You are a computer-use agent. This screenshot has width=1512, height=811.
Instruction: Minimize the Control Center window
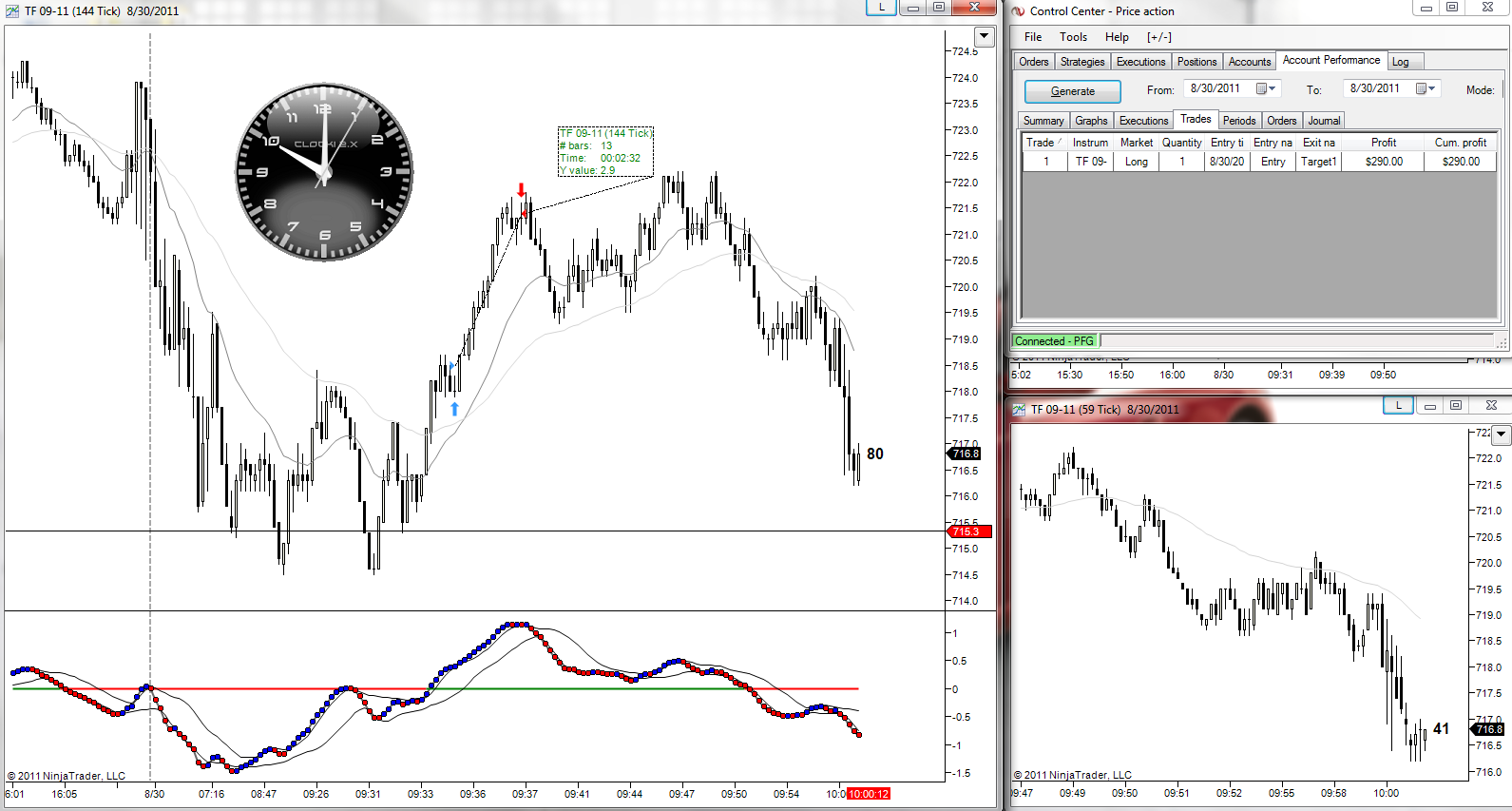[x=1426, y=8]
